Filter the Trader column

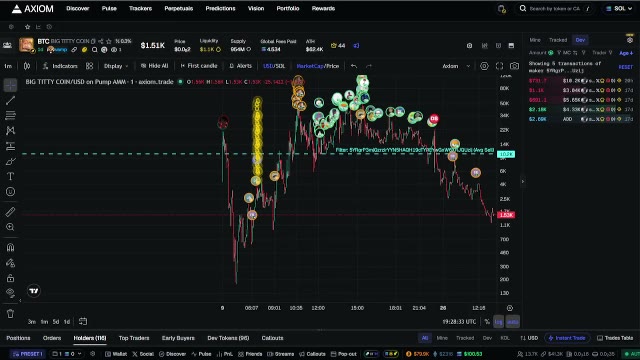click(610, 53)
